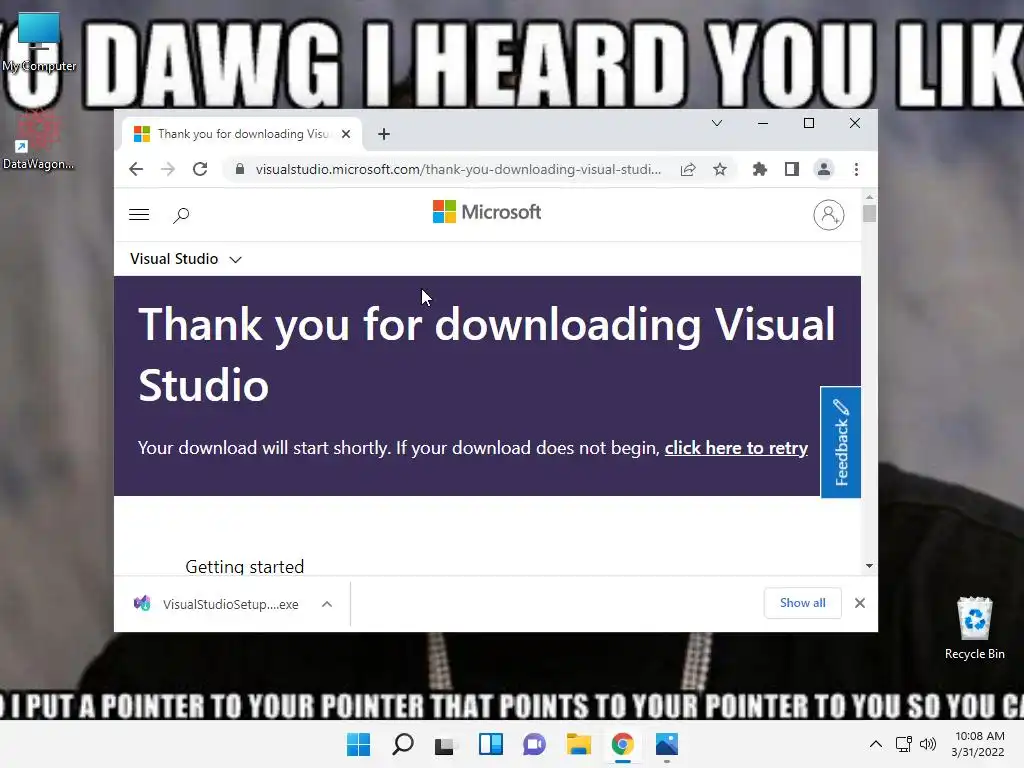Open a new Chrome tab

[384, 134]
